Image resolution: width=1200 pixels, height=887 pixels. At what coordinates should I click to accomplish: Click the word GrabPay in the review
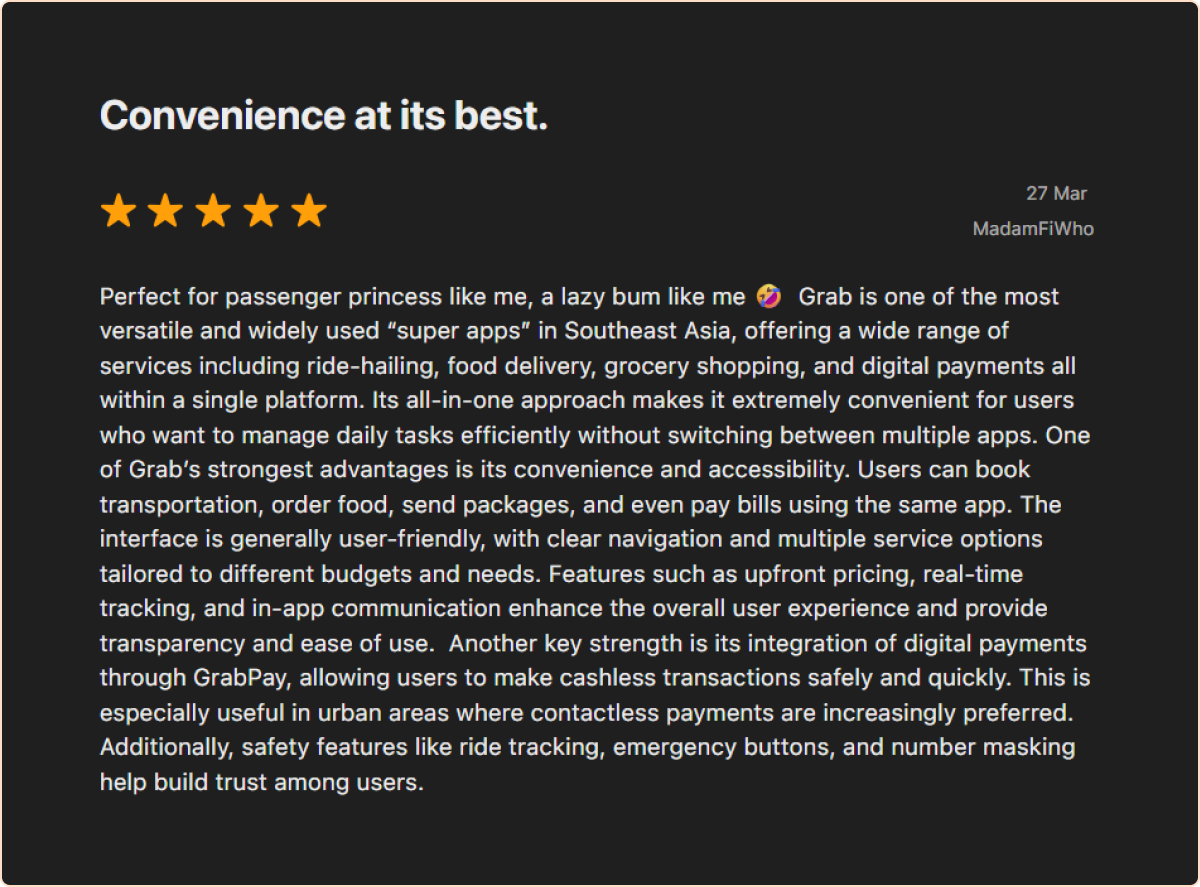[242, 678]
